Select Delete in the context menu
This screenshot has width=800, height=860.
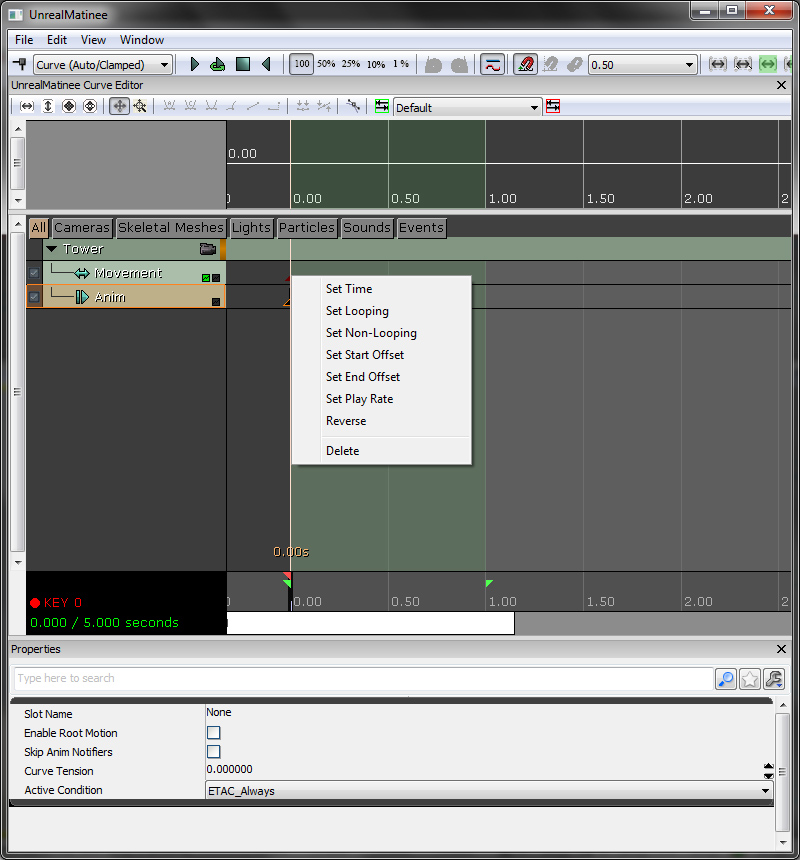(x=342, y=451)
